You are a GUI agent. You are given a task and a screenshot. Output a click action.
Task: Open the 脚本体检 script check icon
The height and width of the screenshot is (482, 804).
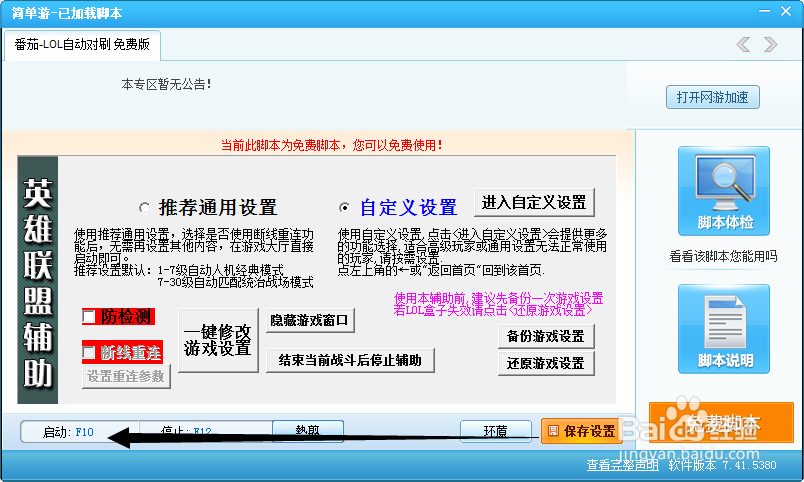coord(723,191)
